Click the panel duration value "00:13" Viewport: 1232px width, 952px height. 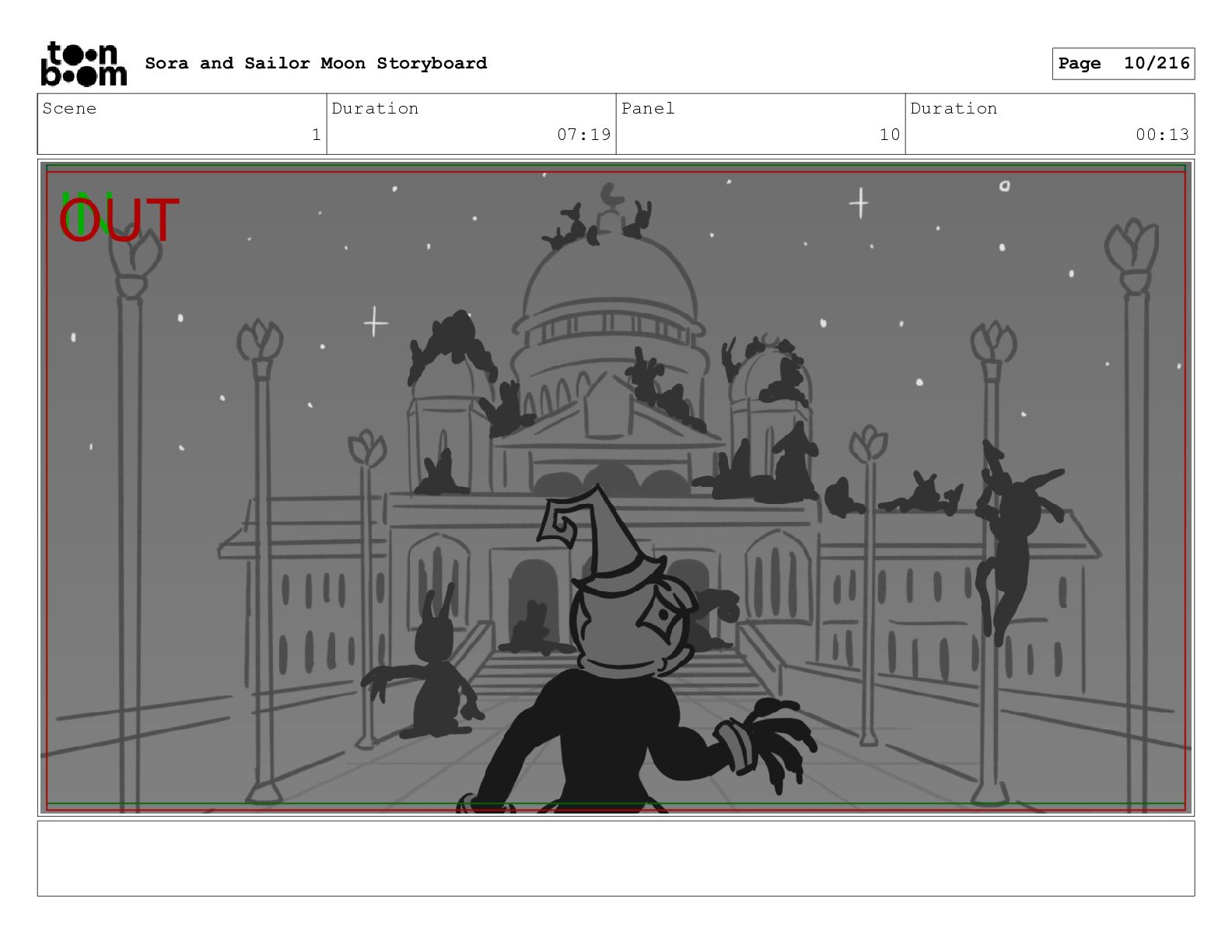point(1162,135)
